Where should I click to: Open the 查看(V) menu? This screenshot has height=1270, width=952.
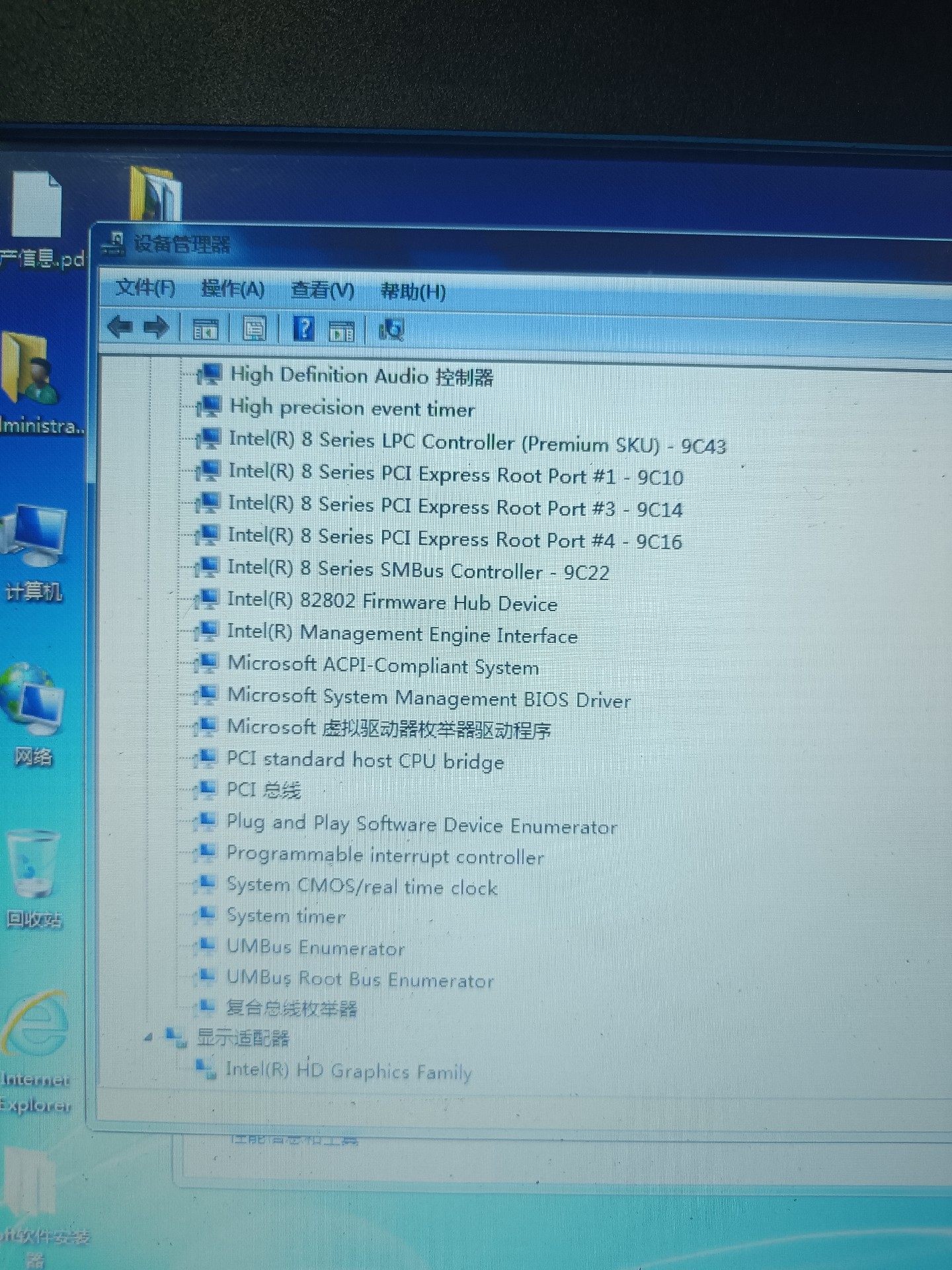tap(323, 290)
